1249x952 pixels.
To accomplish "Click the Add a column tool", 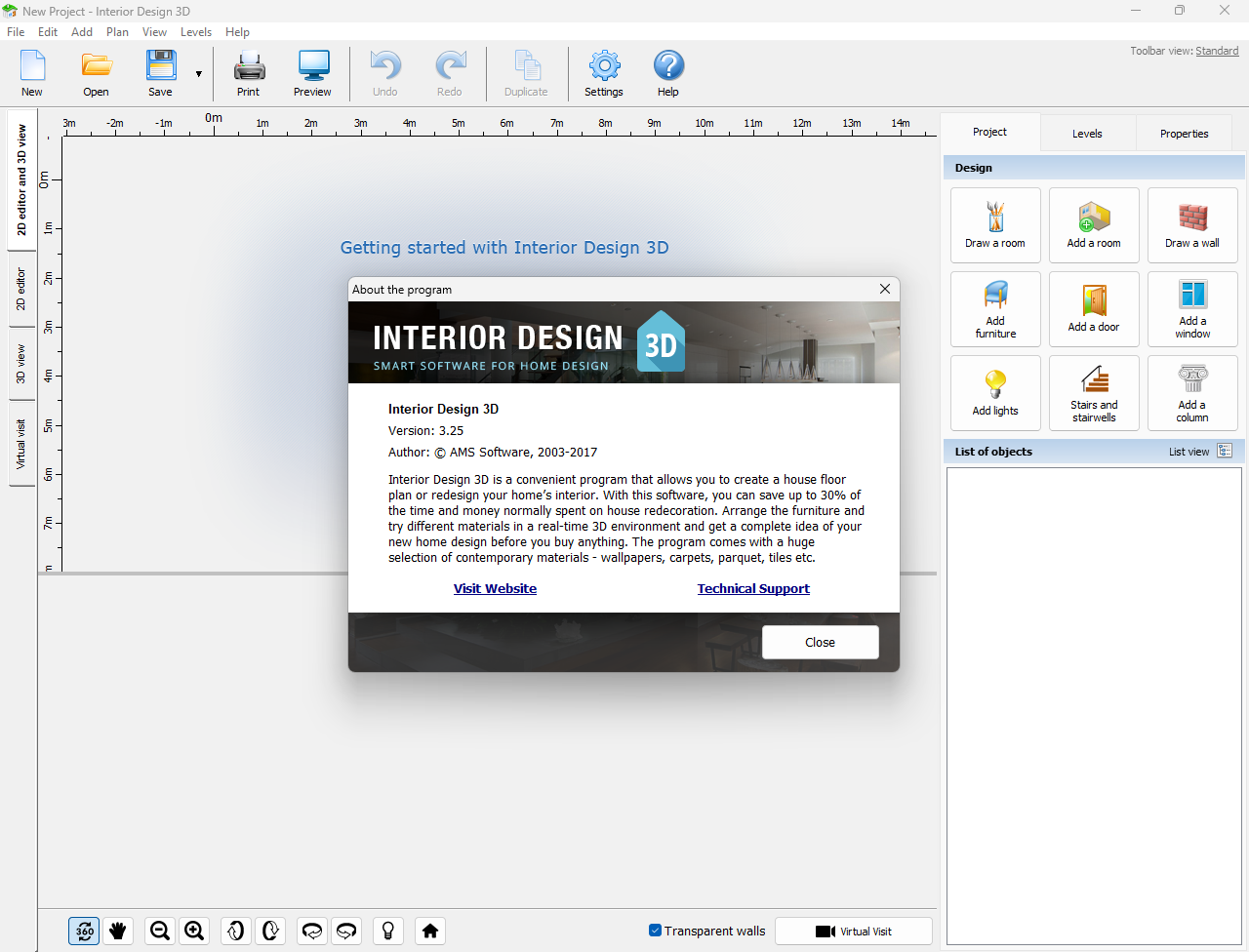I will [x=1192, y=393].
